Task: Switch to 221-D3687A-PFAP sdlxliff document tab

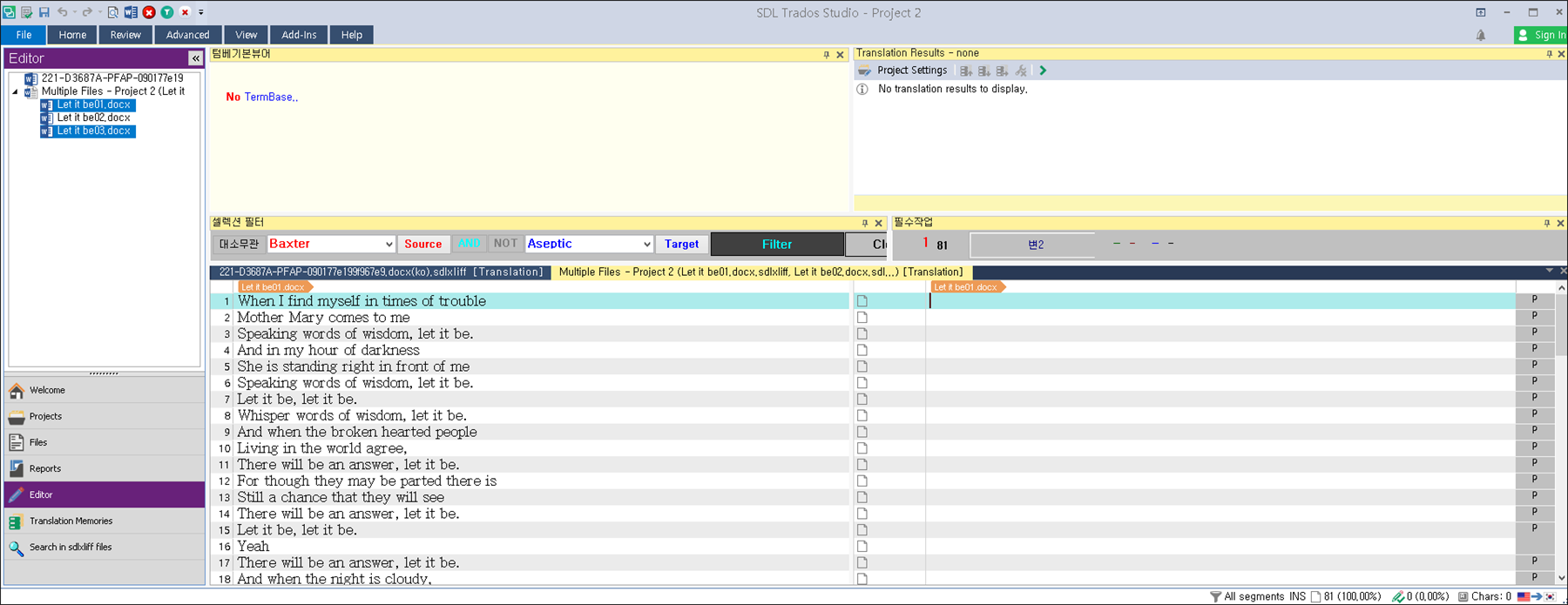Action: coord(381,272)
